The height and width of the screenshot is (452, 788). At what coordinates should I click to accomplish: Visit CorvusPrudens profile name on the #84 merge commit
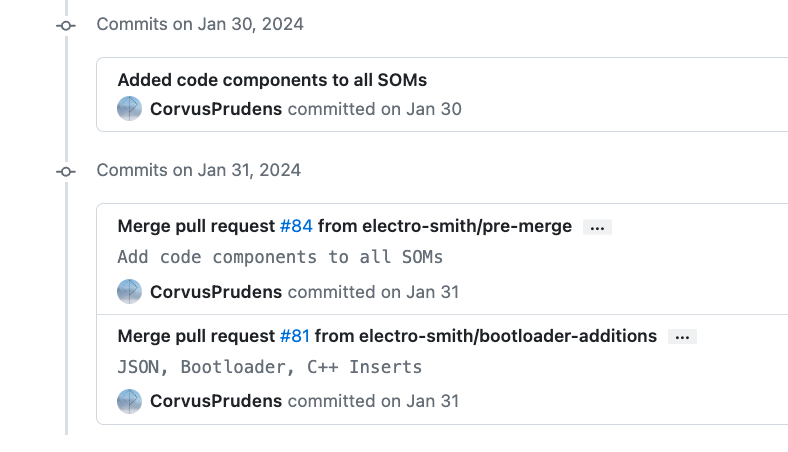[216, 292]
